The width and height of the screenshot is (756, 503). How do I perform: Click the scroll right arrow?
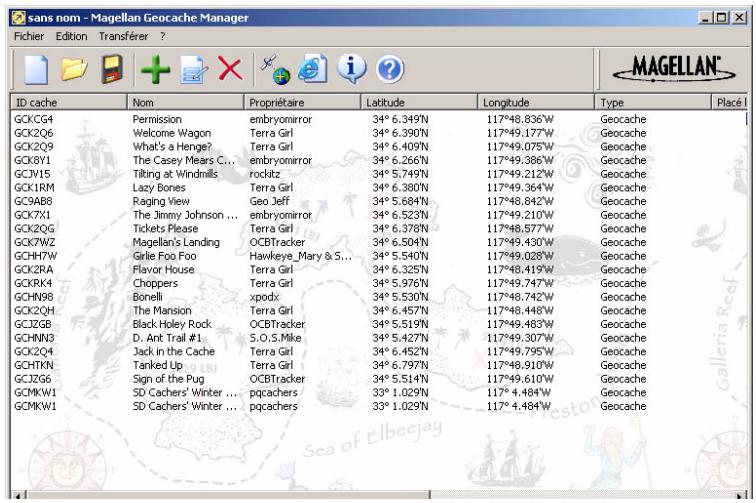point(740,495)
